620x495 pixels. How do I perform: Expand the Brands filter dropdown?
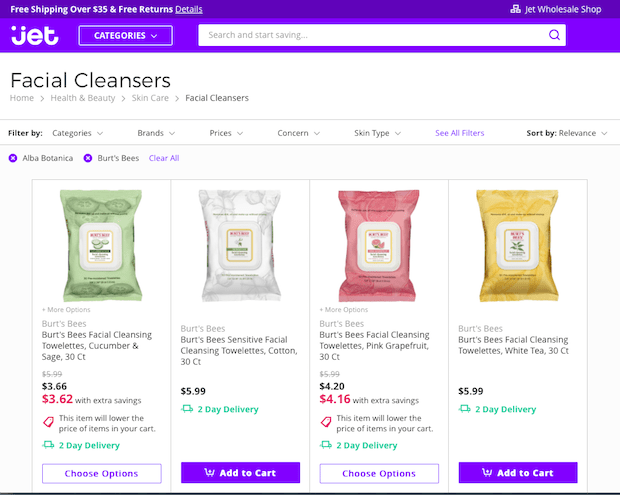156,133
